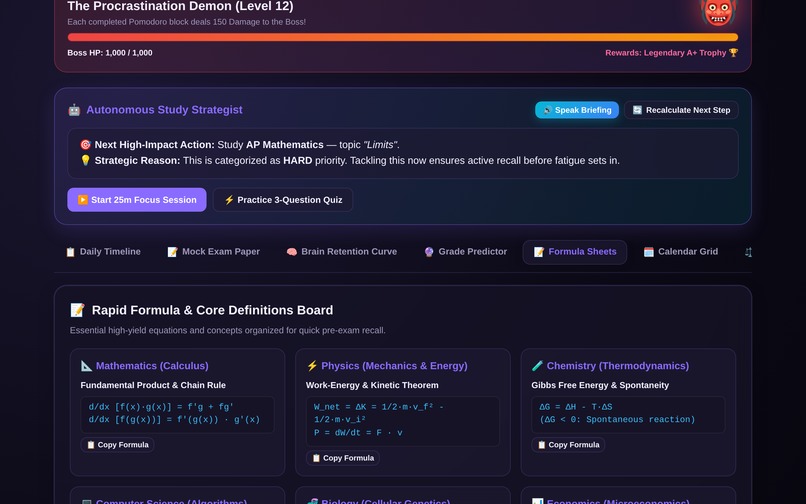Click the ruler icon beside Mathematics (Calculus)
The width and height of the screenshot is (806, 504).
pyautogui.click(x=86, y=366)
